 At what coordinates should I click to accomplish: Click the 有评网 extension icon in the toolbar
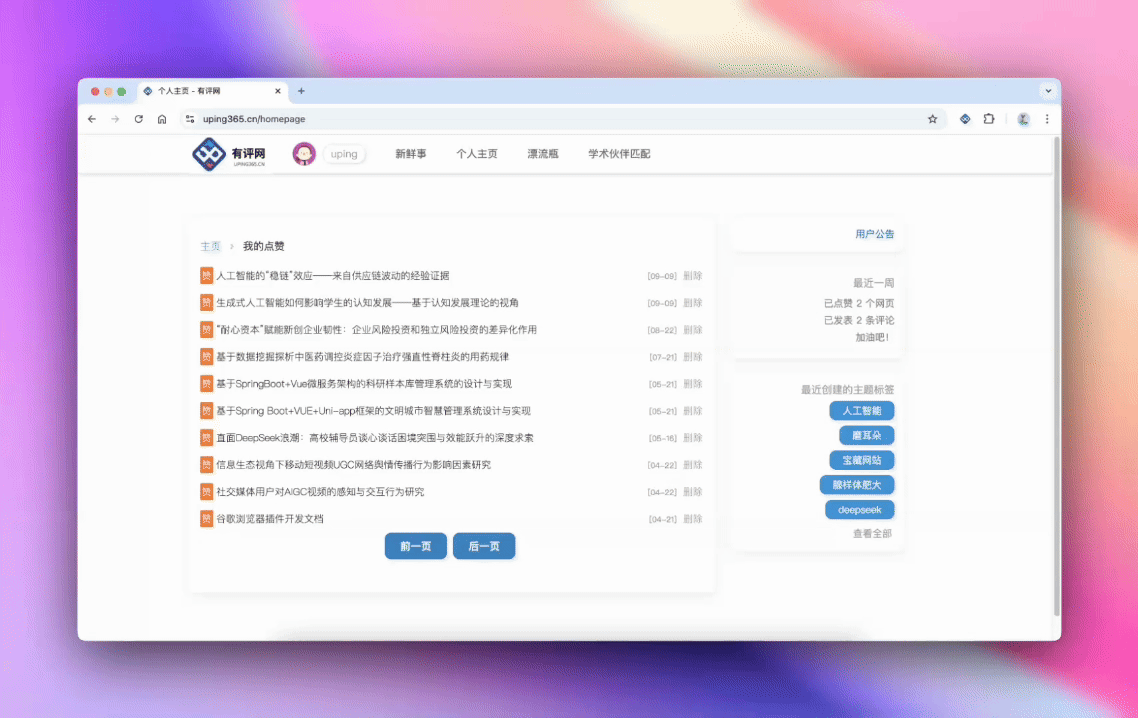coord(965,119)
